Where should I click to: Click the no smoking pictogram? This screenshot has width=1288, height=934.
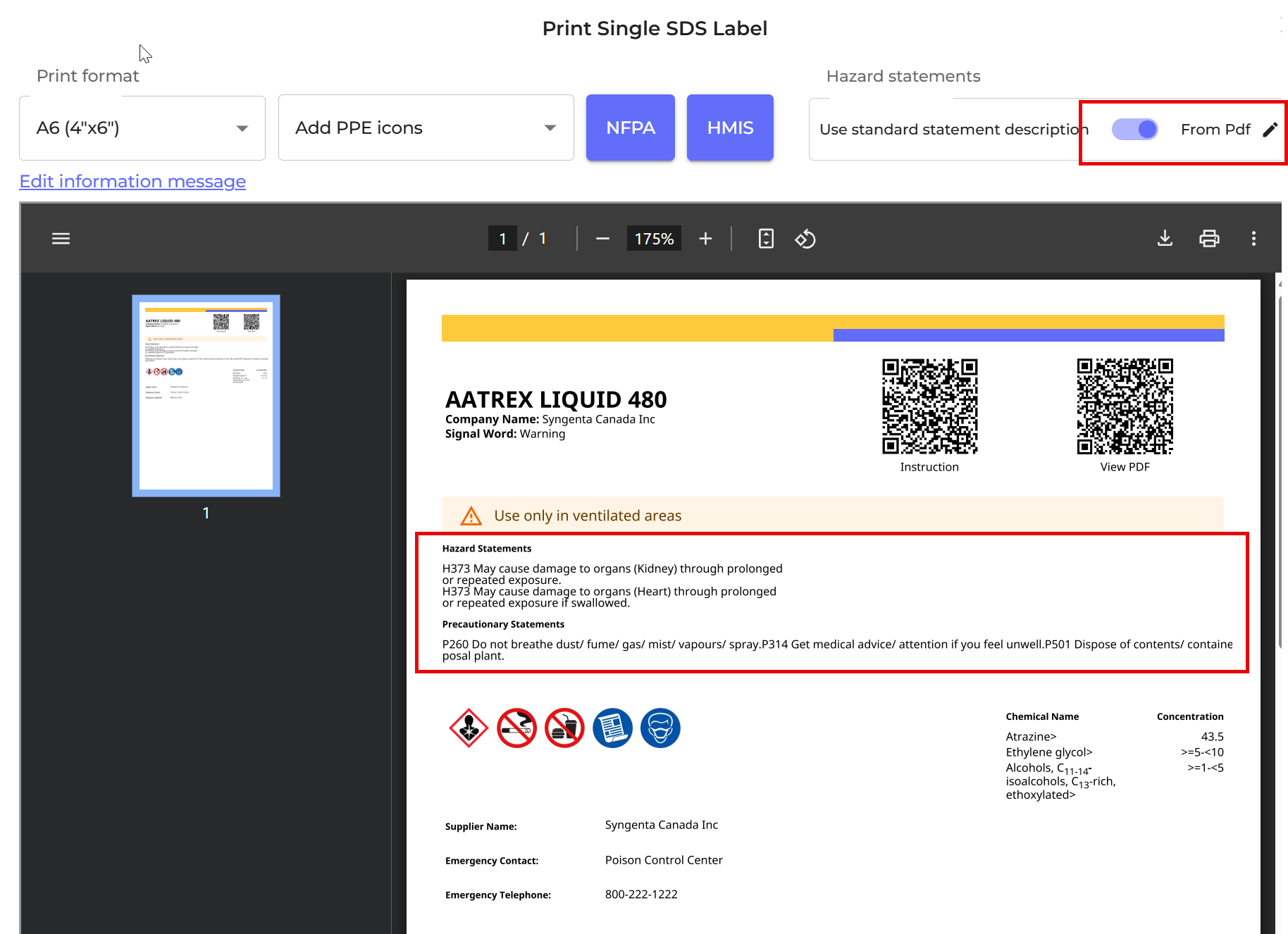pos(516,728)
